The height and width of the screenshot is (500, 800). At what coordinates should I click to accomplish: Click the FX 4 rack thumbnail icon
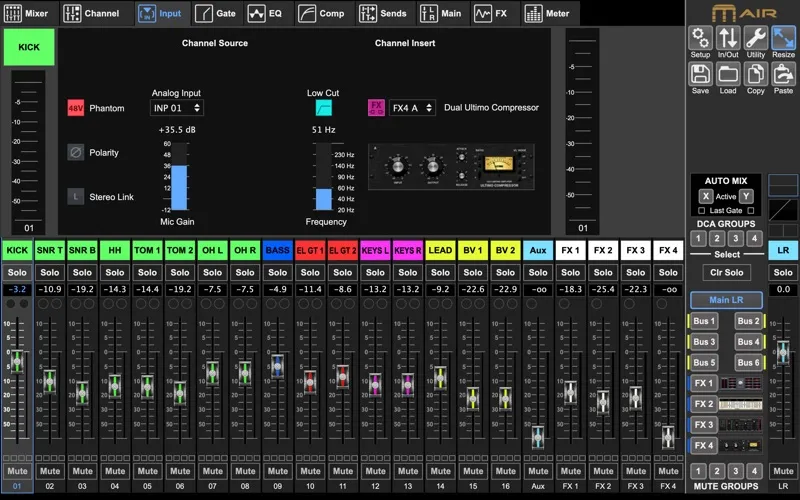[740, 445]
